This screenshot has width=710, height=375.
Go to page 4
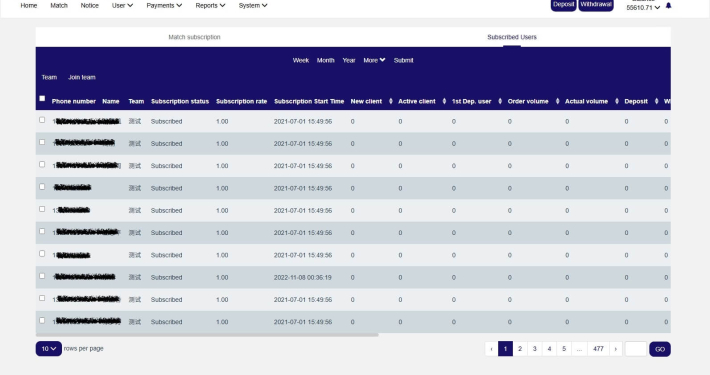(549, 349)
